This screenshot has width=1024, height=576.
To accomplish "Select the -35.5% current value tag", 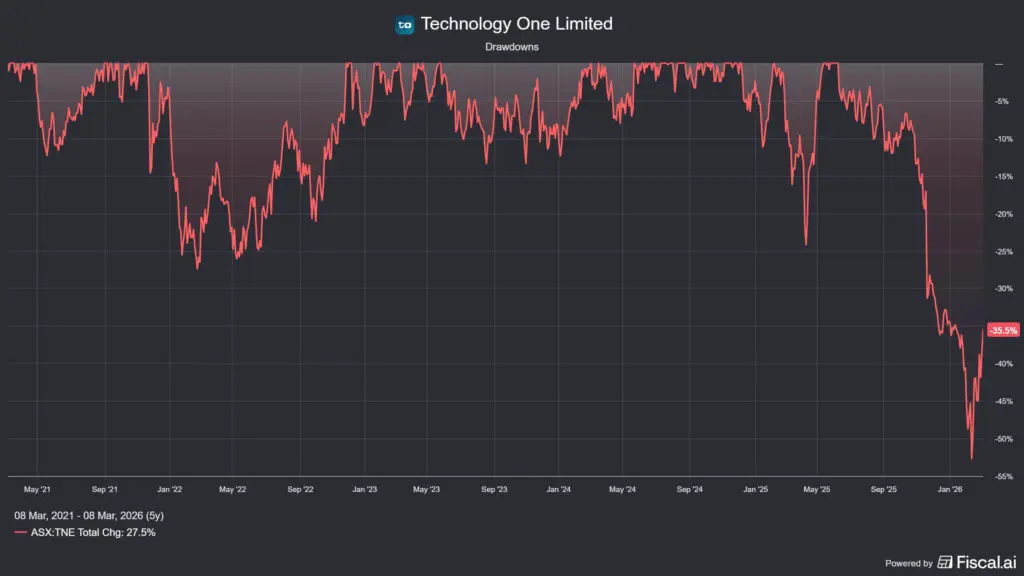I will pyautogui.click(x=1002, y=330).
